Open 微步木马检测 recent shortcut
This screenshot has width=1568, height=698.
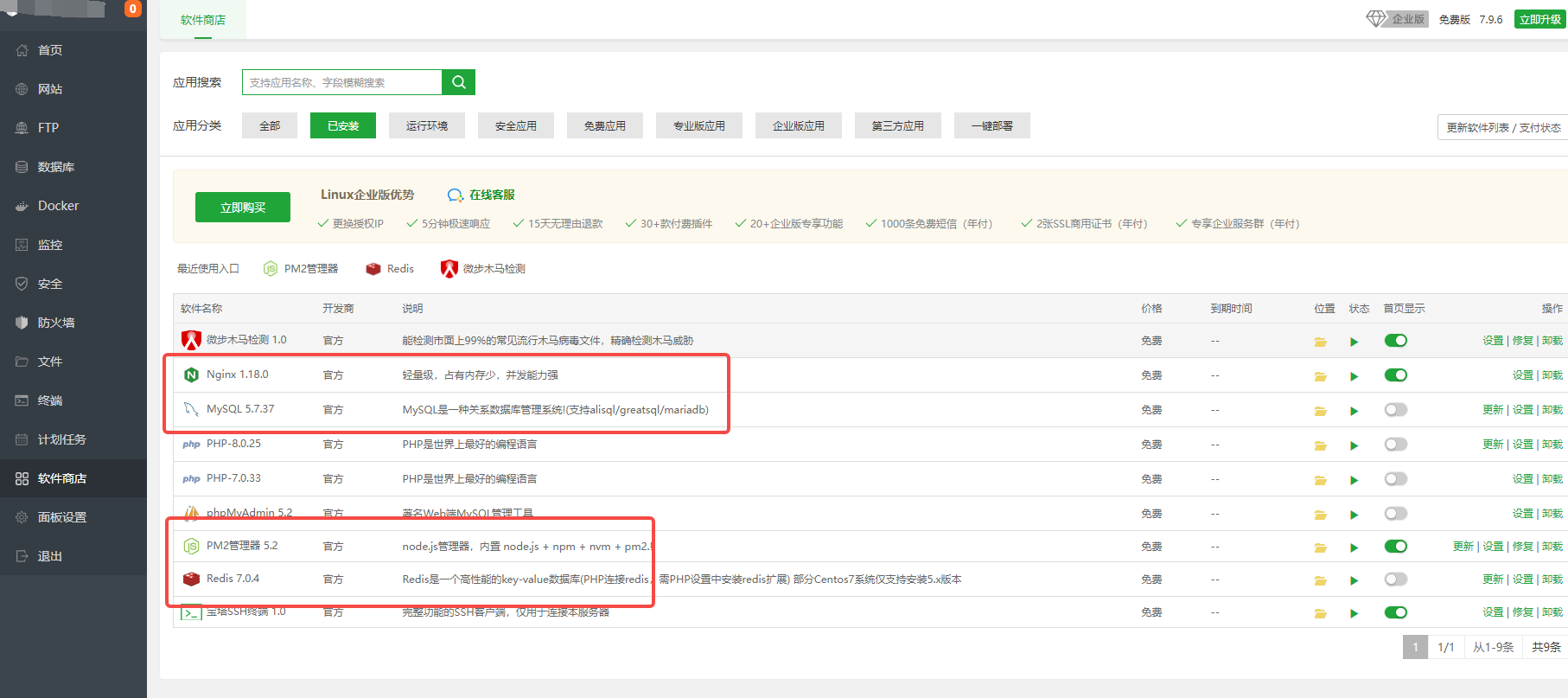coord(483,269)
